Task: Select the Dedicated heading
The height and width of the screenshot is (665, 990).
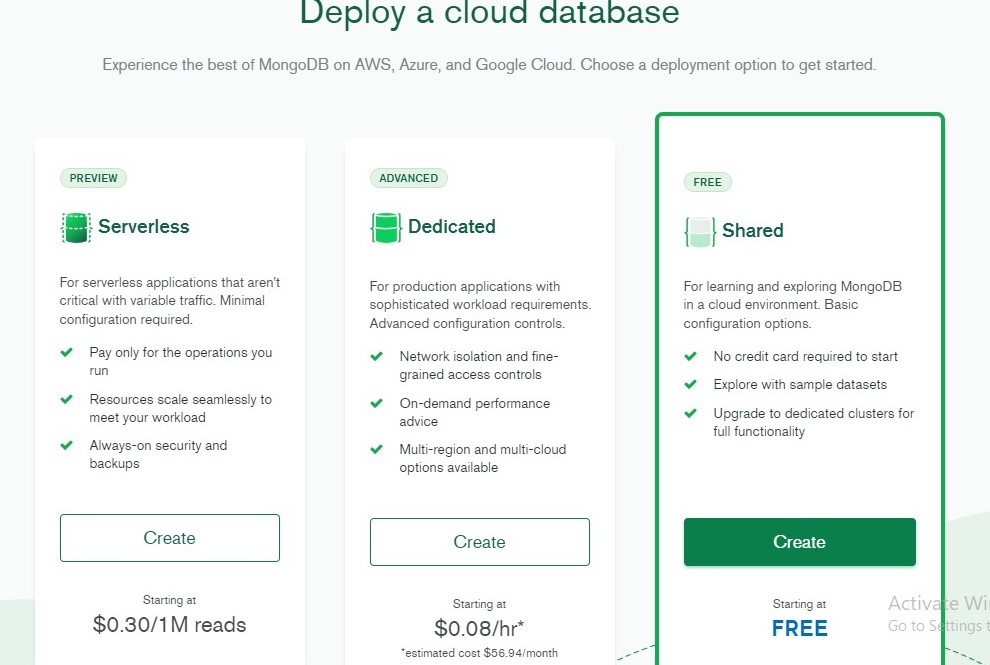Action: [451, 226]
